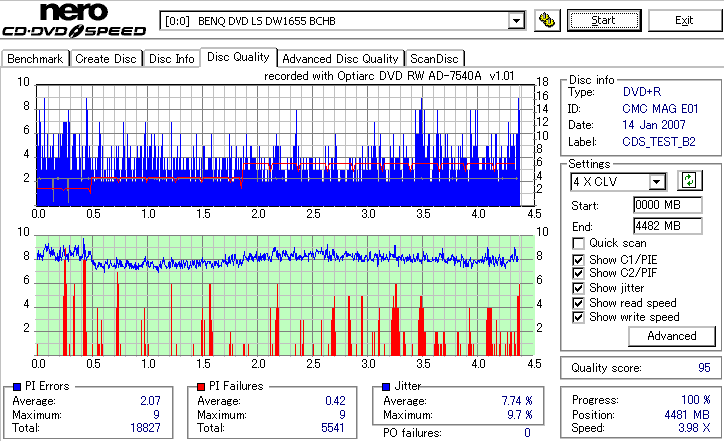
Task: Click the red PI Failures legend square
Action: [x=201, y=387]
